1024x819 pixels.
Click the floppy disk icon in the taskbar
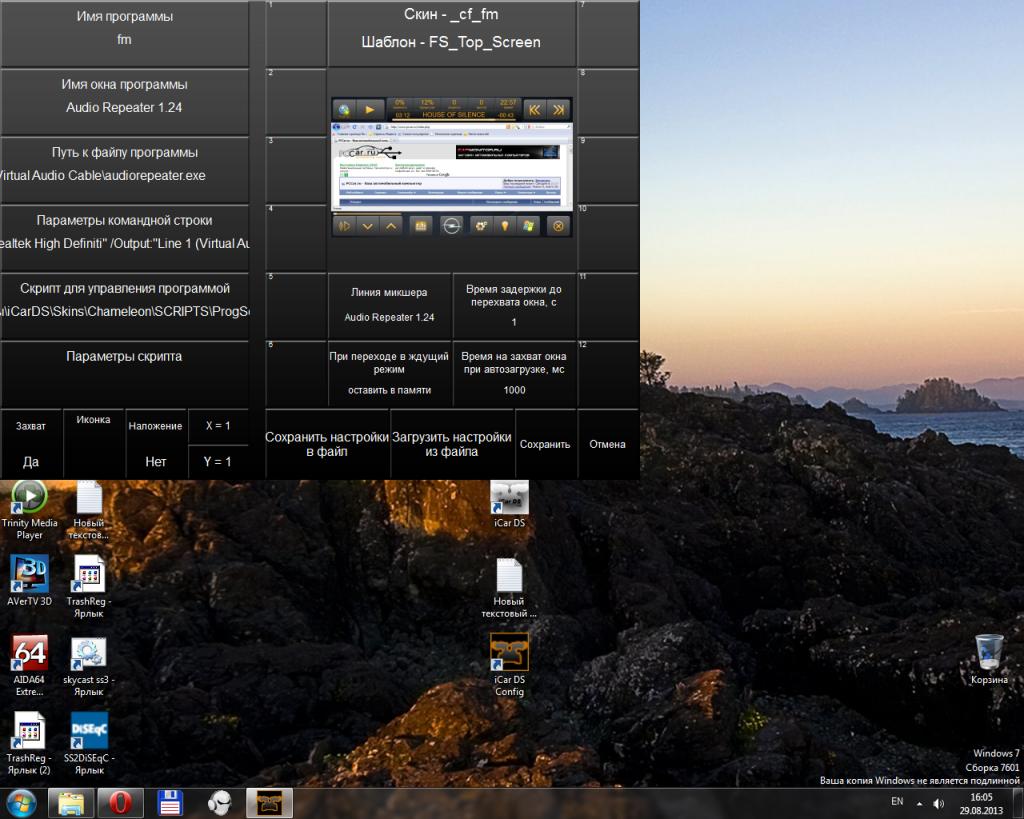(170, 802)
